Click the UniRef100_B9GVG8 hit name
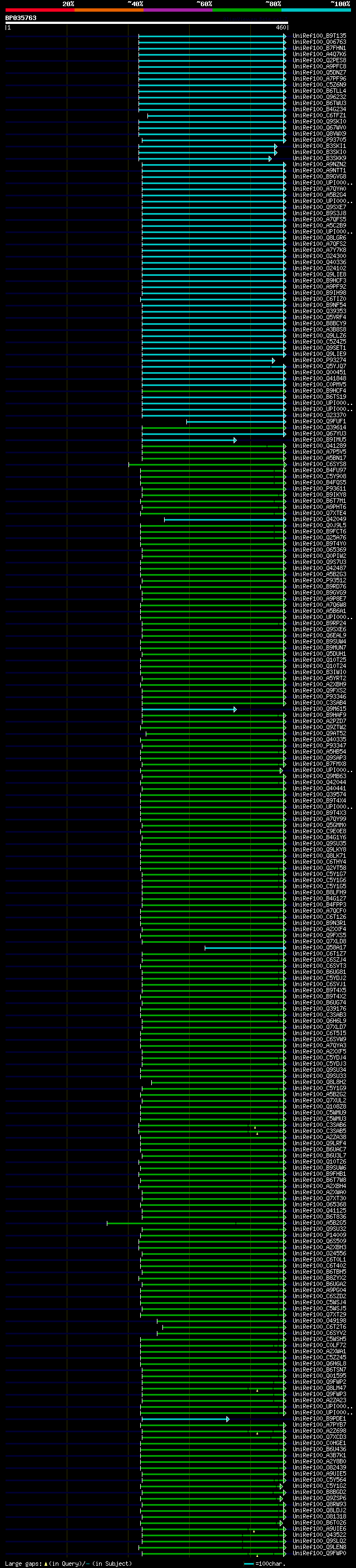The width and height of the screenshot is (356, 1568). point(319,176)
